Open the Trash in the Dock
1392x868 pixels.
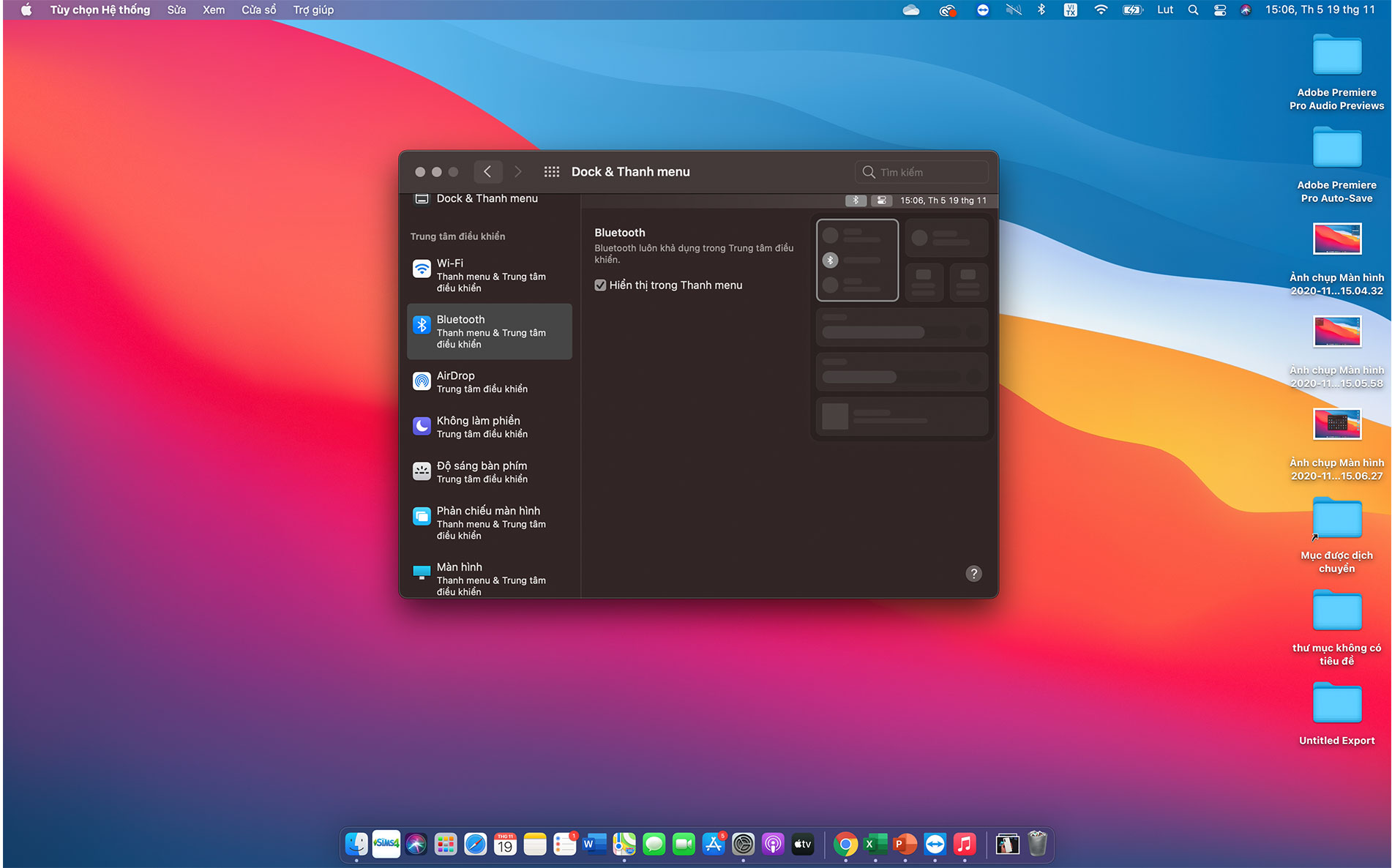click(x=1037, y=844)
